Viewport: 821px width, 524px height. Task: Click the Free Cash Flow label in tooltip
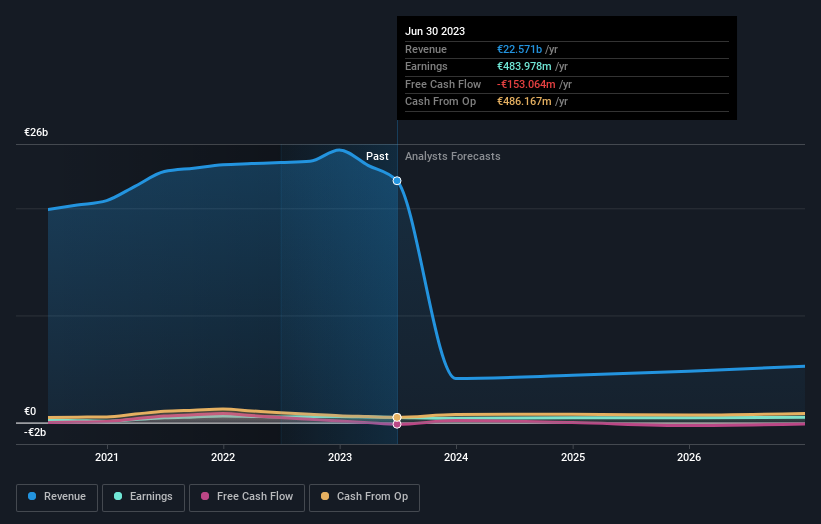[443, 84]
